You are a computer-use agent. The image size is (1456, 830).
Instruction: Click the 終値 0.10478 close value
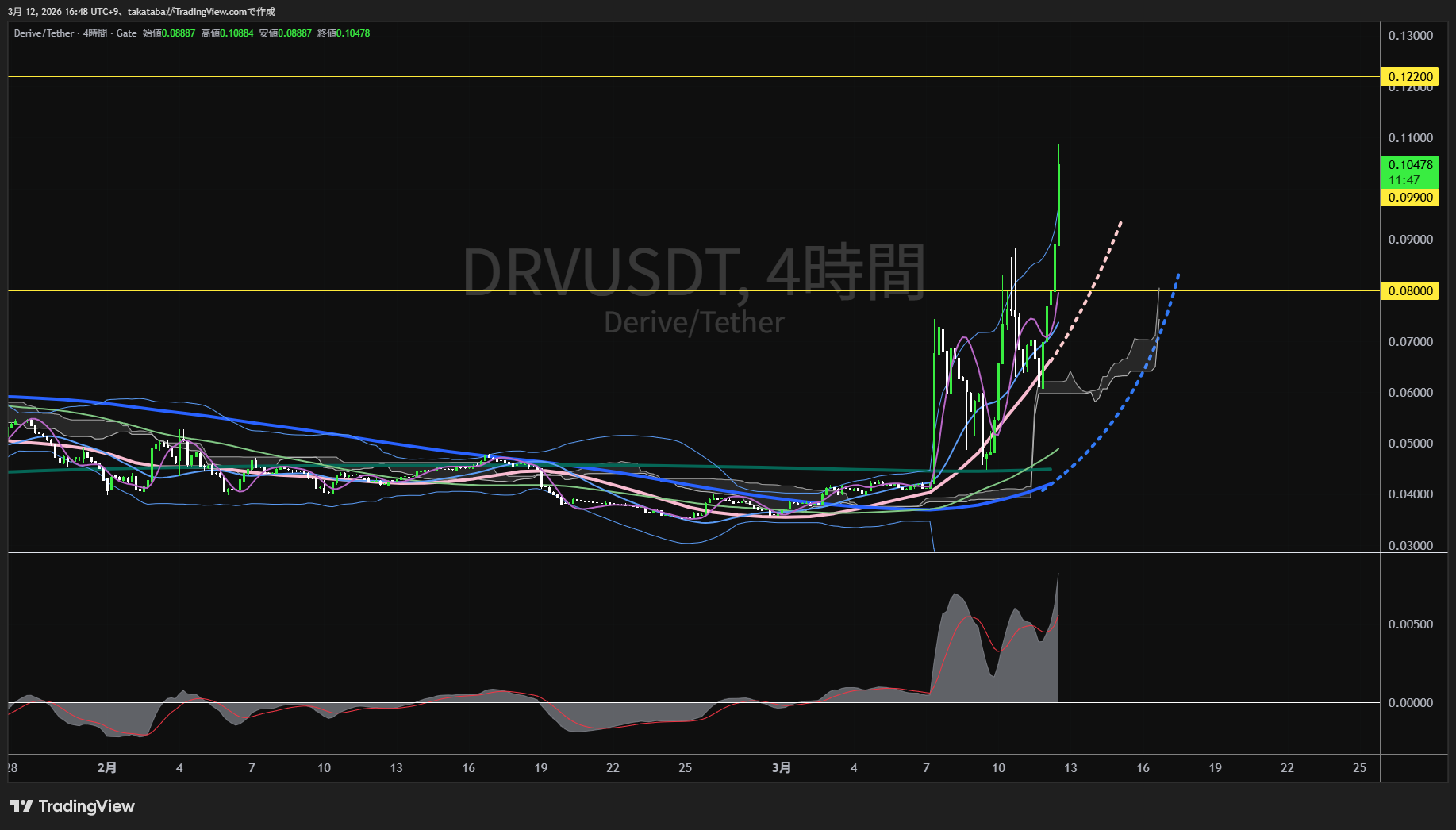pyautogui.click(x=344, y=33)
